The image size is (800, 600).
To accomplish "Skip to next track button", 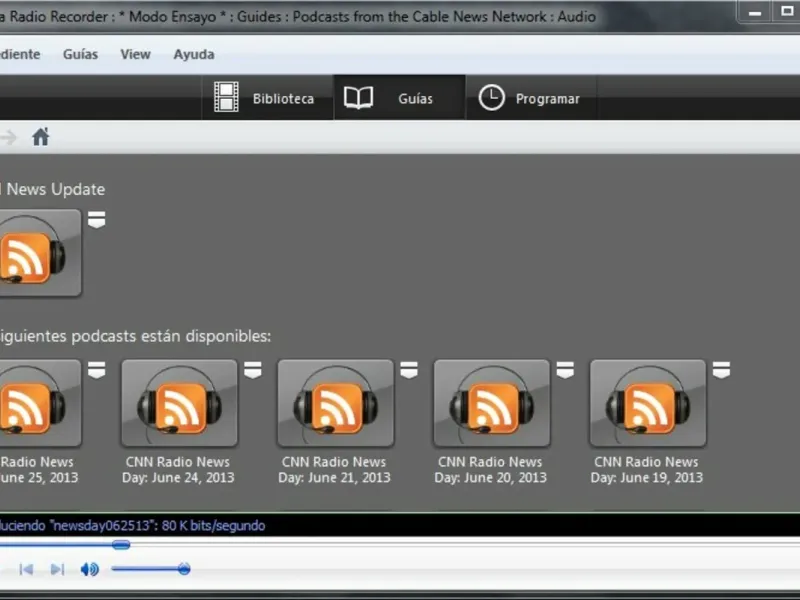I will (57, 569).
